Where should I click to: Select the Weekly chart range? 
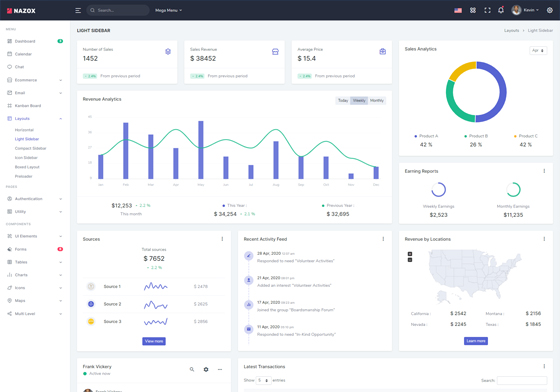point(359,101)
